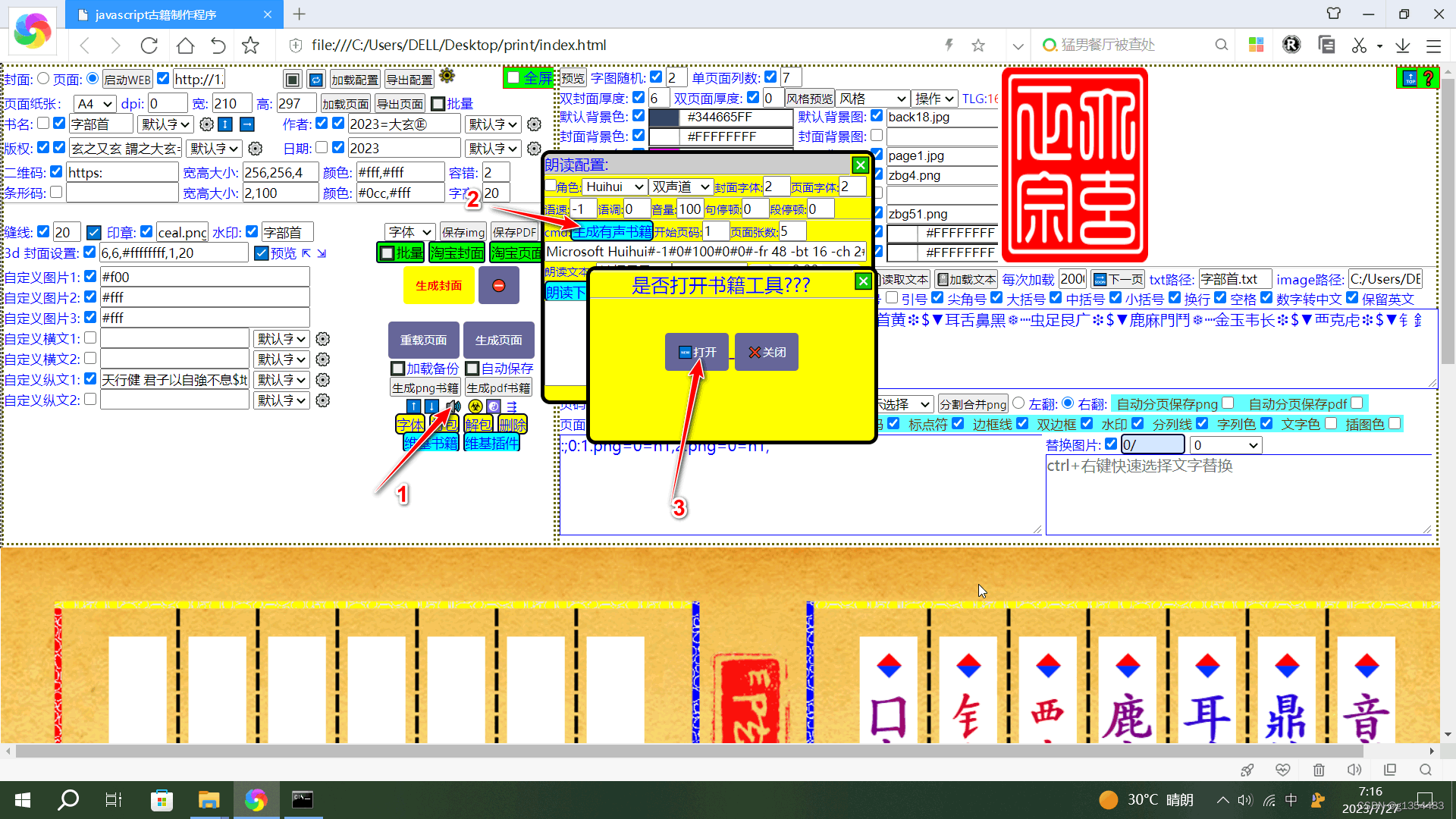Click the yellow biohazard icon
Viewport: 1456px width, 819px height.
coord(475,406)
